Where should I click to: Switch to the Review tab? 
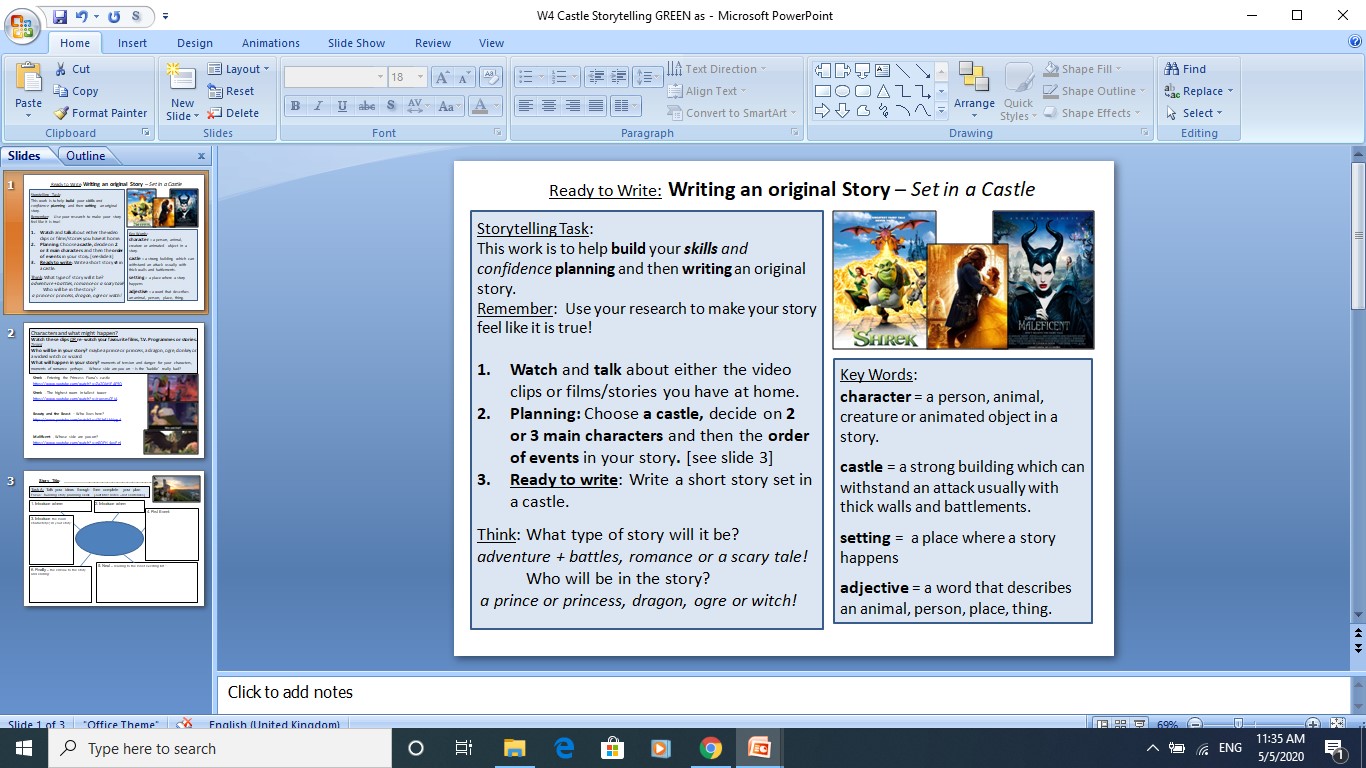click(433, 43)
